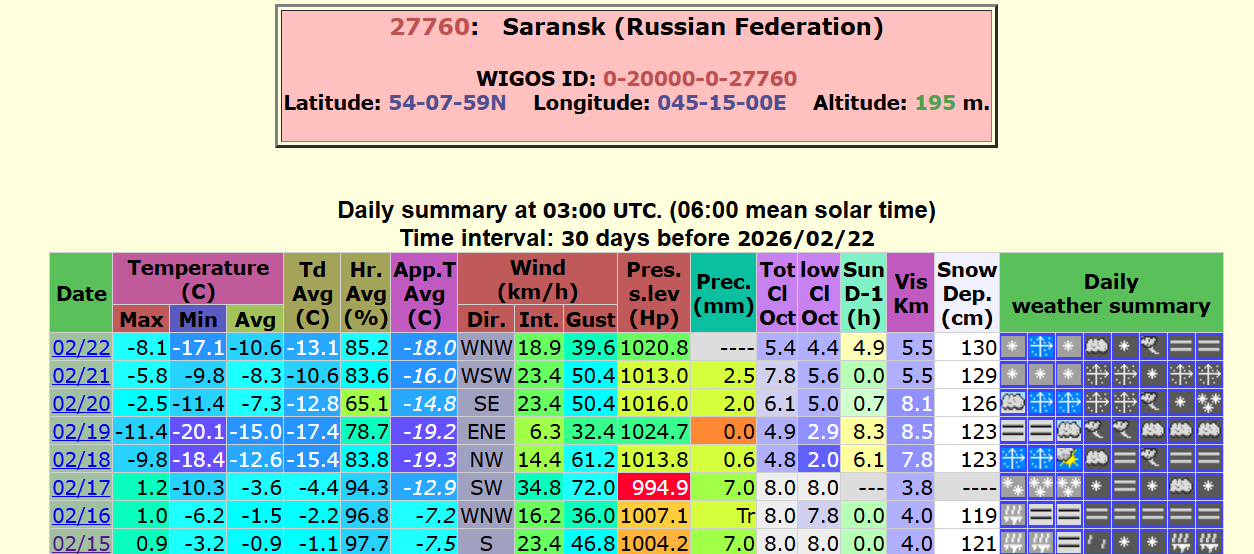Image resolution: width=1254 pixels, height=554 pixels.
Task: Click the light-blue cloud icon in the 02/19 row
Action: pos(1070,432)
